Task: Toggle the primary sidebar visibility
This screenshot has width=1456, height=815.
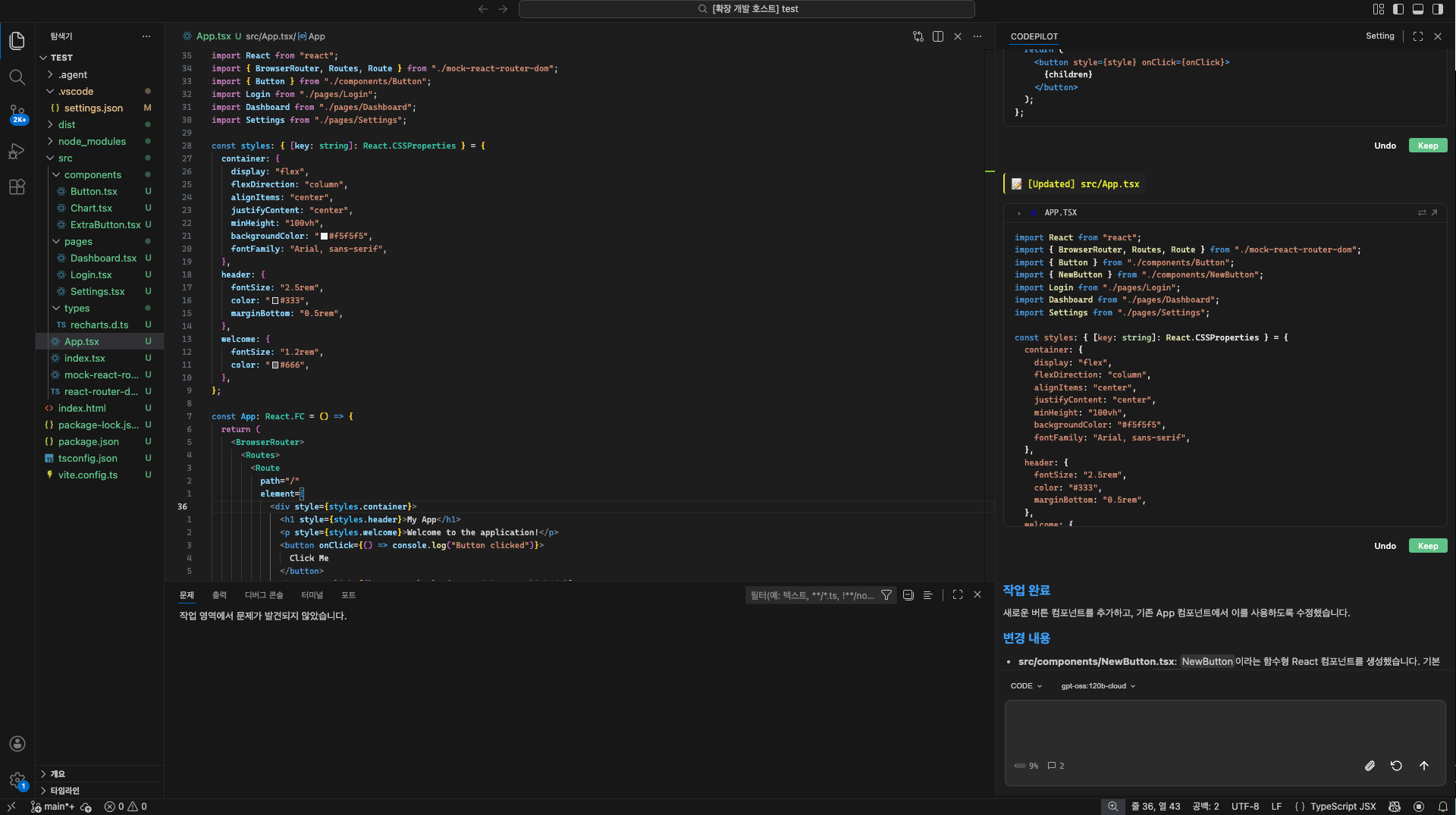Action: click(x=1398, y=9)
